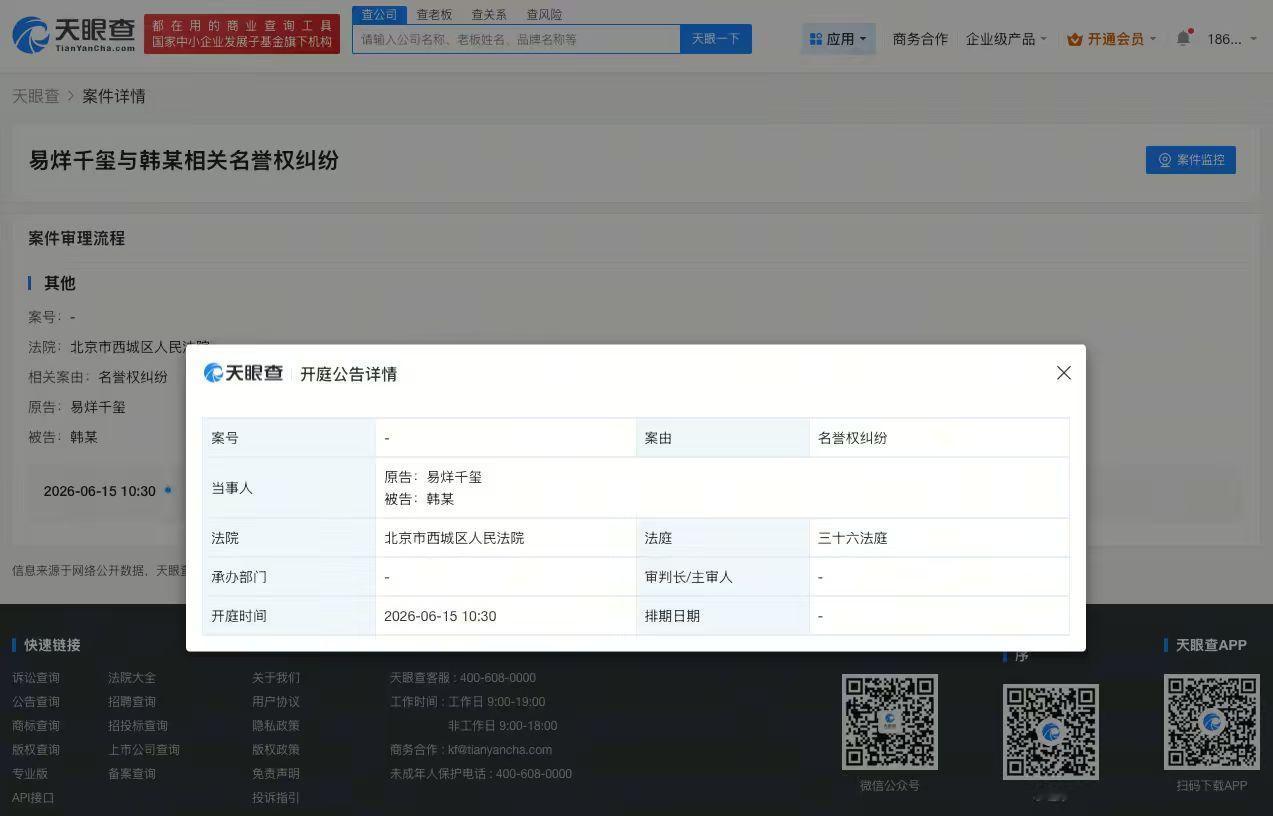This screenshot has width=1273, height=816.
Task: Open the 186... account dropdown
Action: 1232,39
